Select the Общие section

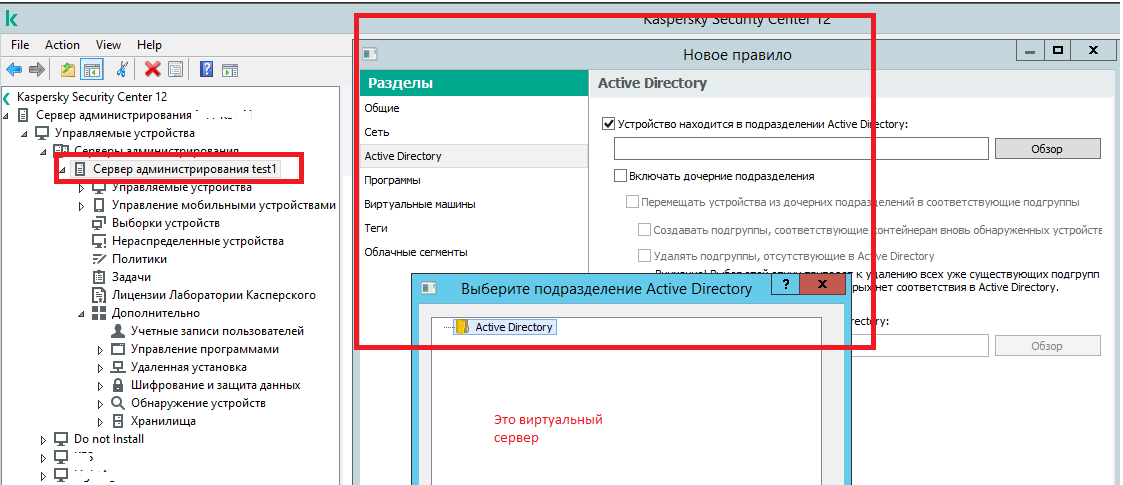pos(473,108)
